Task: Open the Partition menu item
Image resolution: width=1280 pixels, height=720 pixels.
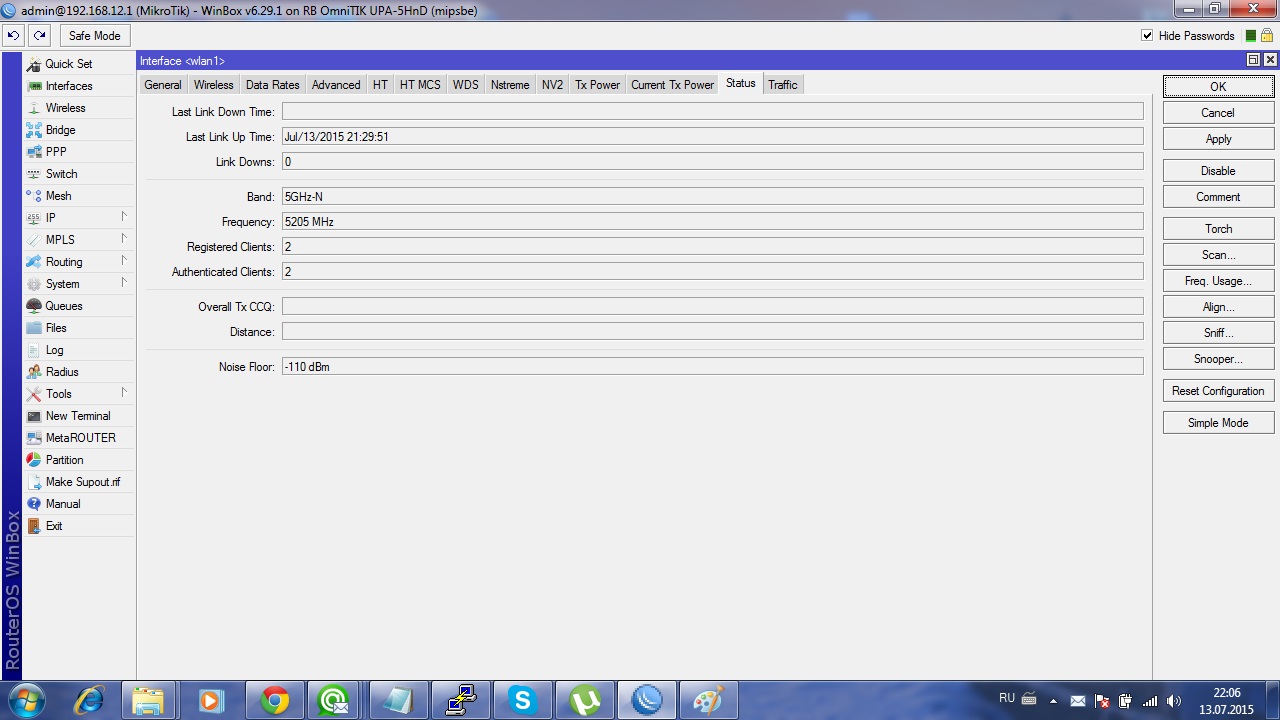Action: click(x=64, y=460)
